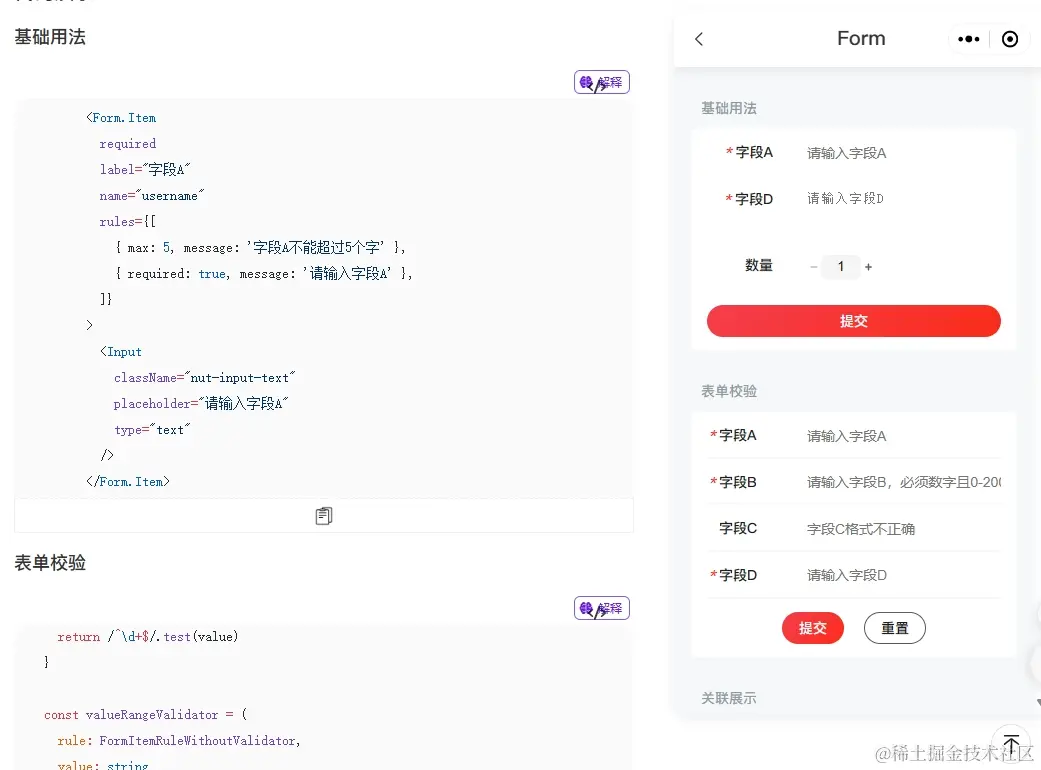
Task: Click the circular target icon in Form header
Action: coord(1010,39)
